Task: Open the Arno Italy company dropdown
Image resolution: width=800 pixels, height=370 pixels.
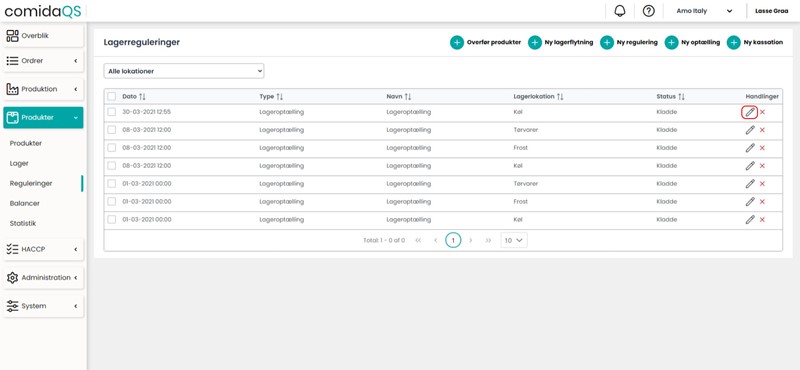Action: pos(704,11)
